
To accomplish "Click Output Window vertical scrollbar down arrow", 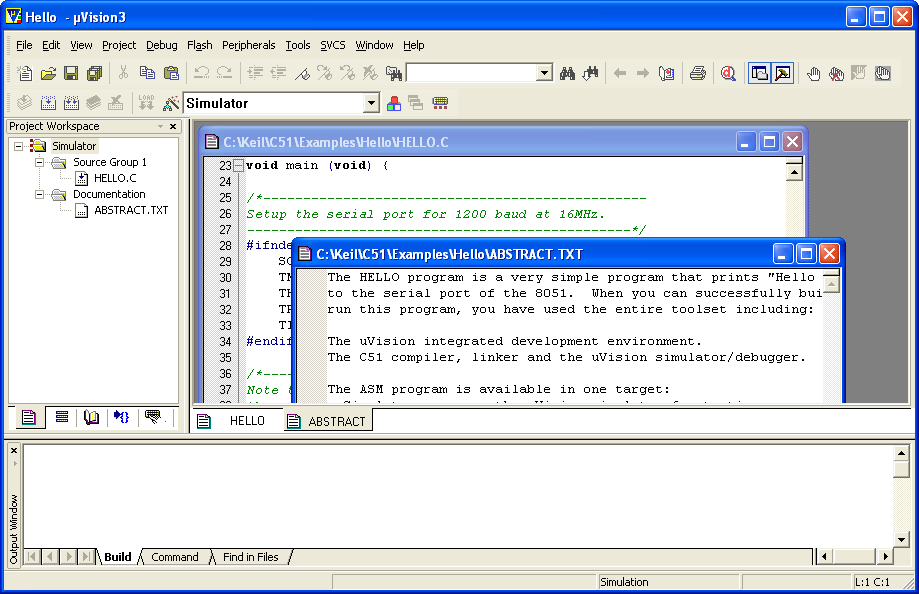I will click(901, 539).
